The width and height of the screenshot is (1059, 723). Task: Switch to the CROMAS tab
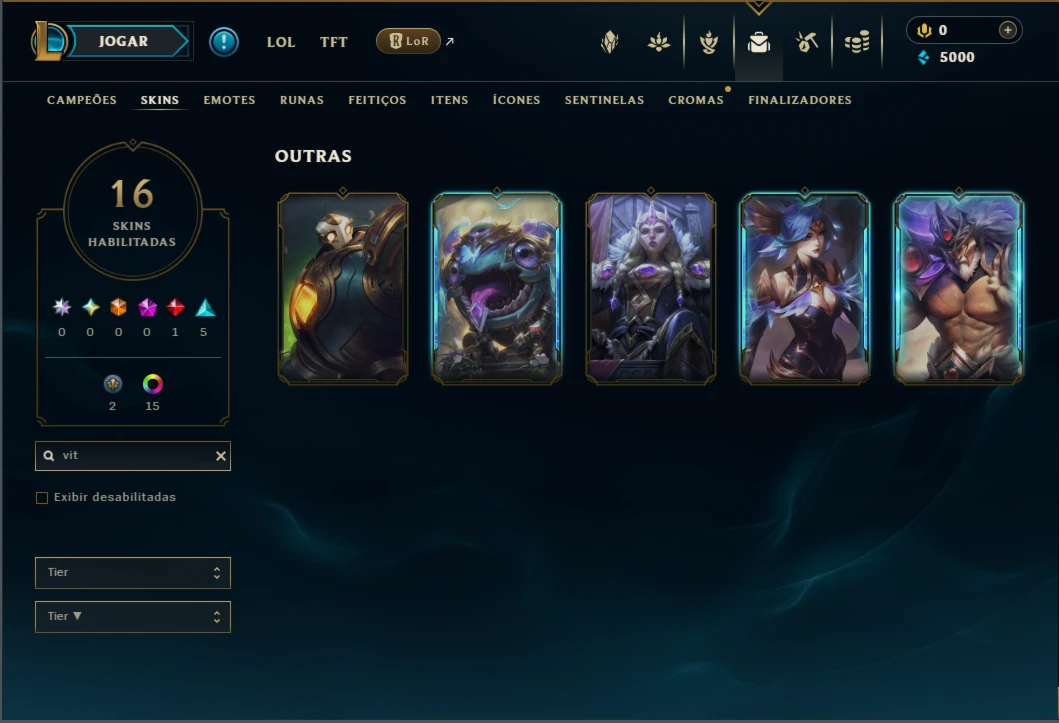(x=696, y=100)
